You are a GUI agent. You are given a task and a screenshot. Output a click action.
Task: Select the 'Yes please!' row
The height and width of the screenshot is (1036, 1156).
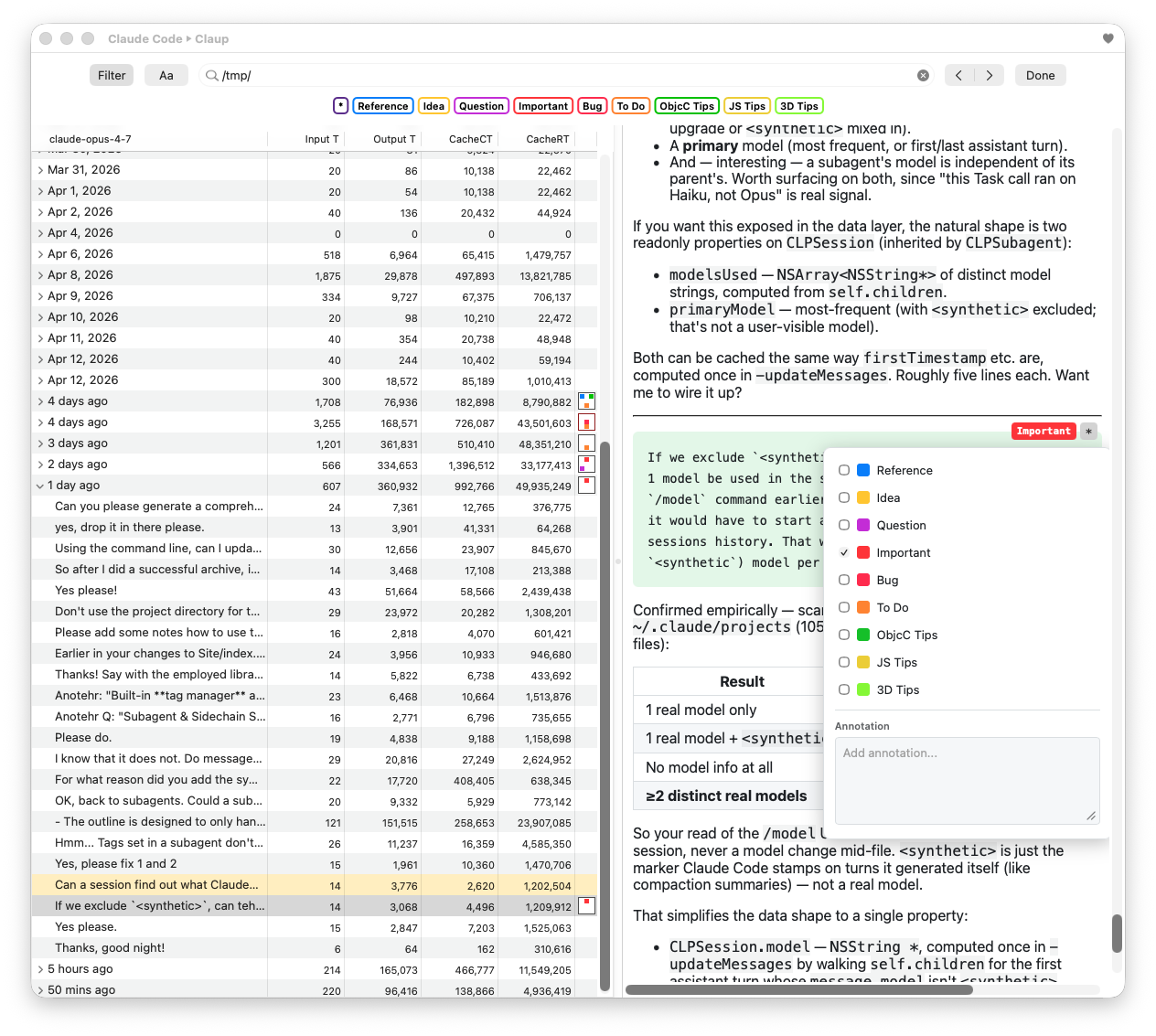pyautogui.click(x=315, y=591)
